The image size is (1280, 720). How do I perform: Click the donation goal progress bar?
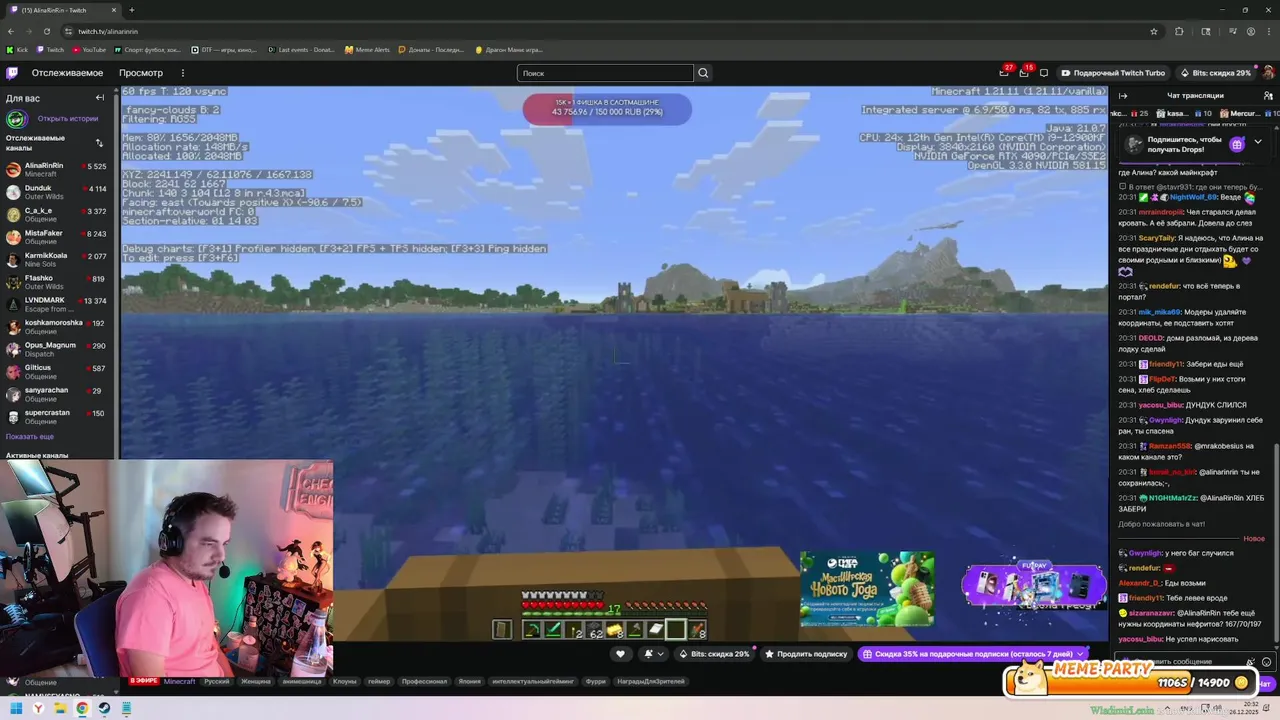pos(607,109)
